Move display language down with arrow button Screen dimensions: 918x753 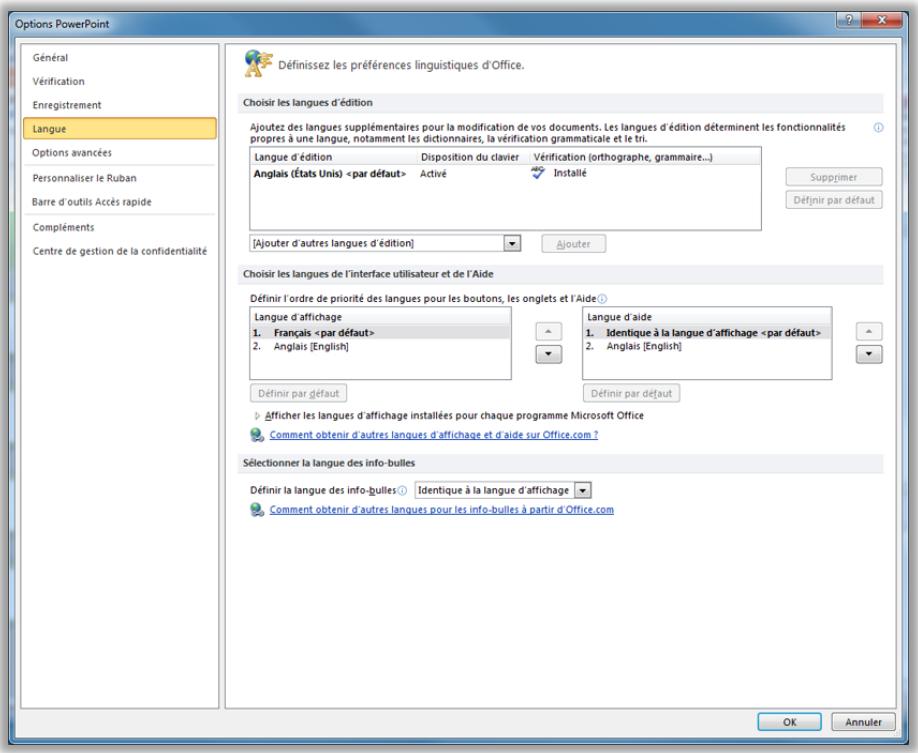coord(549,354)
